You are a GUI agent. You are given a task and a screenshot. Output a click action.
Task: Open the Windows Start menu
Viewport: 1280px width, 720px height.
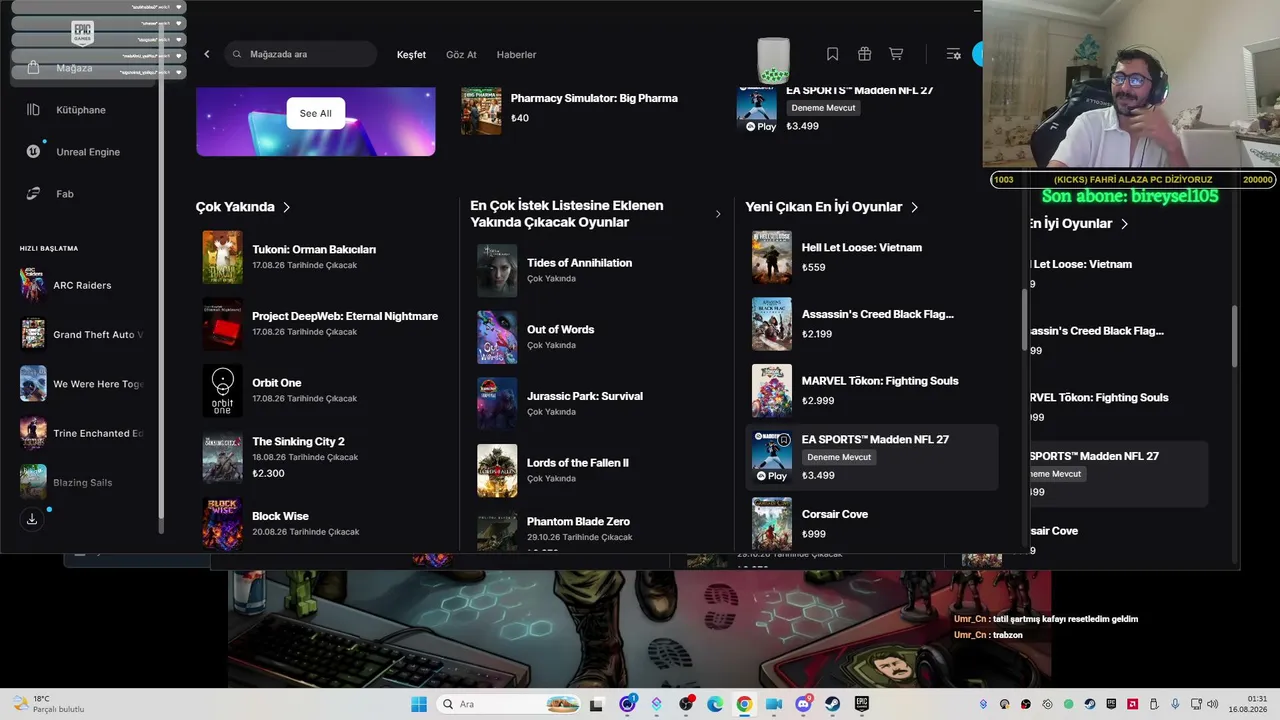[419, 704]
